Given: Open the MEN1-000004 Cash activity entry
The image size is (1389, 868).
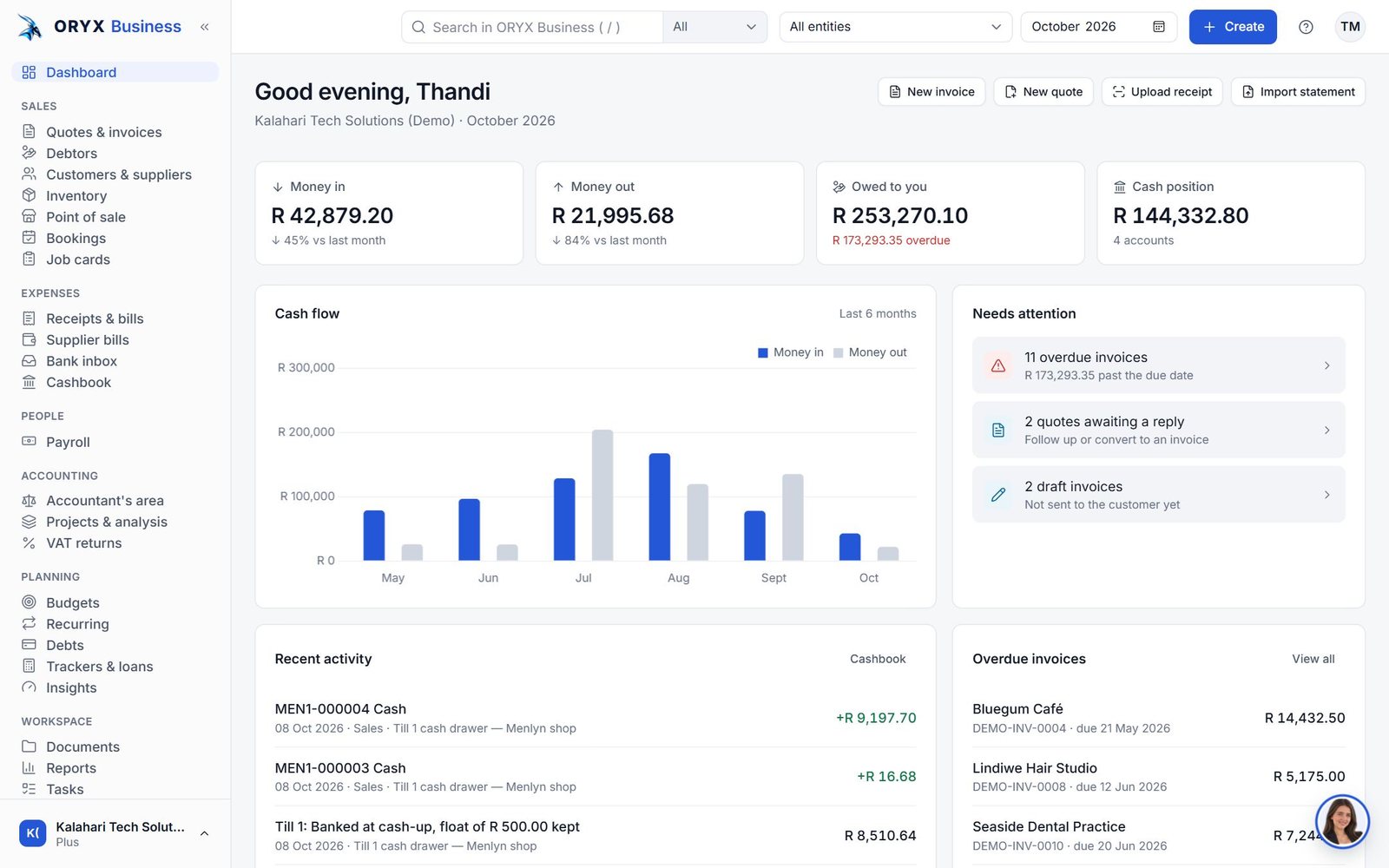Looking at the screenshot, I should 595,718.
